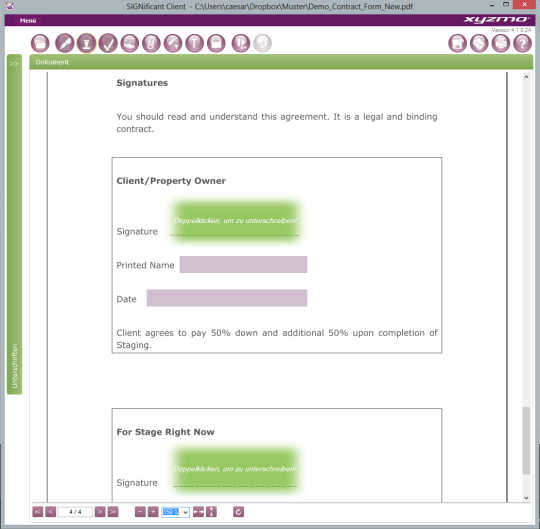Click the vertical scrollbar thumb
Viewport: 540px width, 529px height.
coord(526,440)
